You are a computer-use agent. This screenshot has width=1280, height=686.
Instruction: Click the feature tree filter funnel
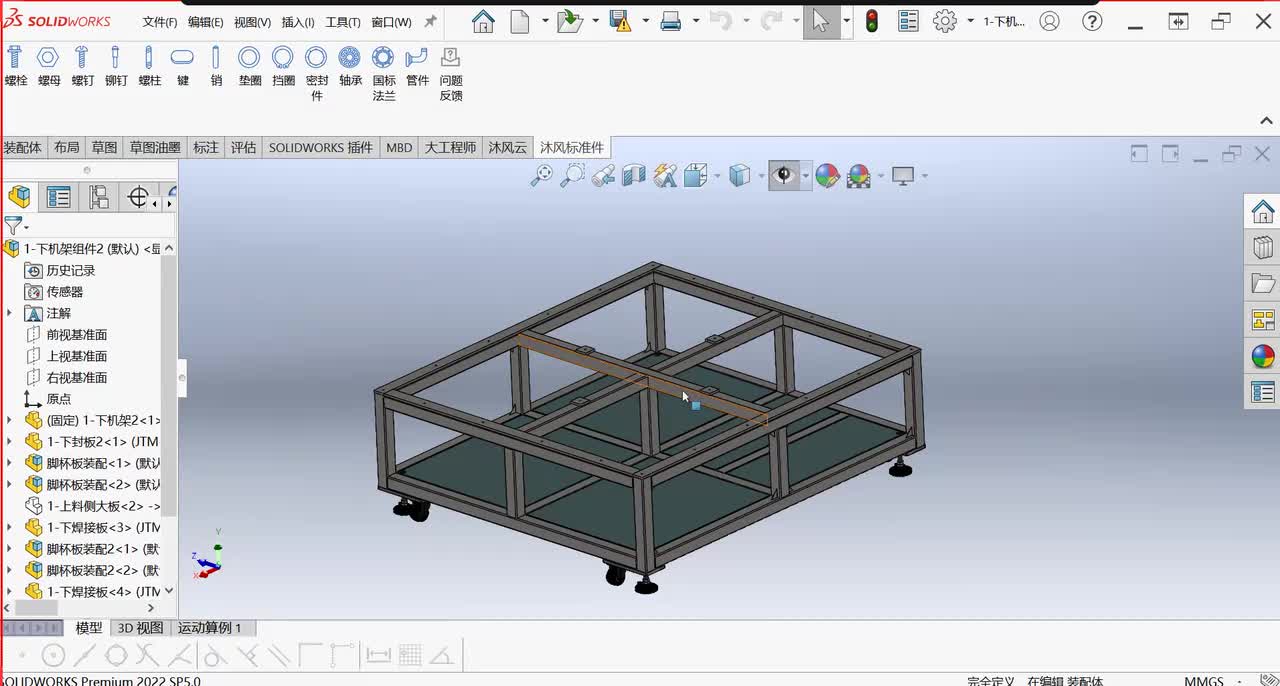(13, 226)
